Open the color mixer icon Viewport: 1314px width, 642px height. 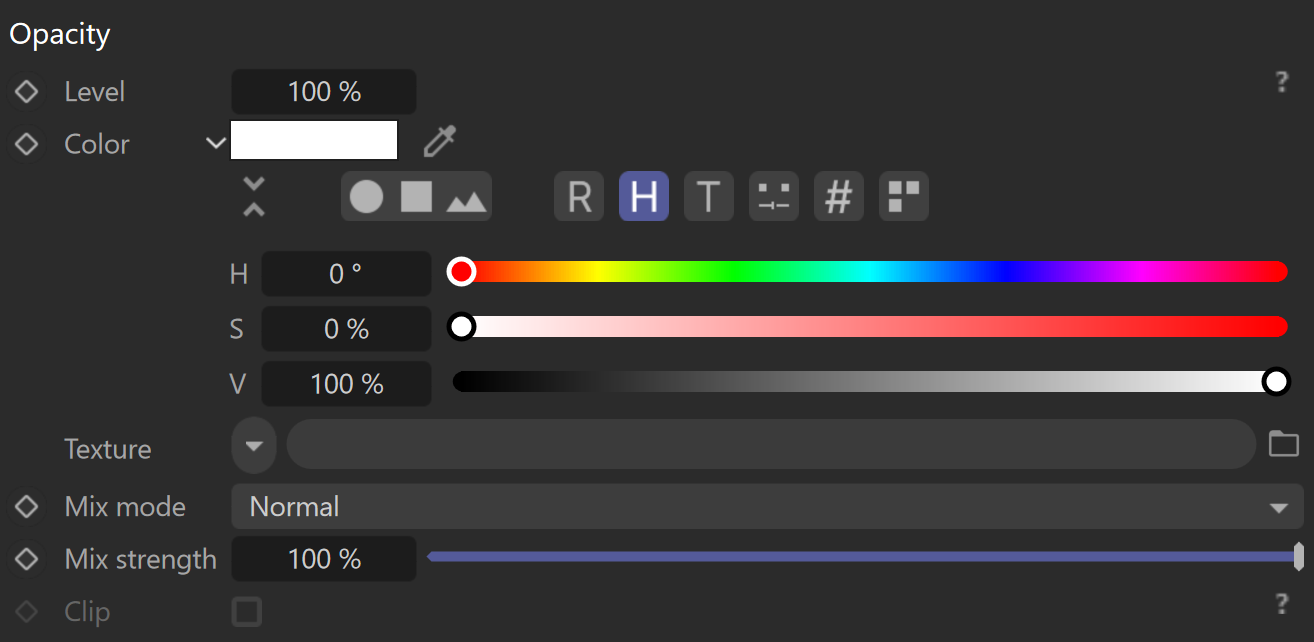[774, 196]
